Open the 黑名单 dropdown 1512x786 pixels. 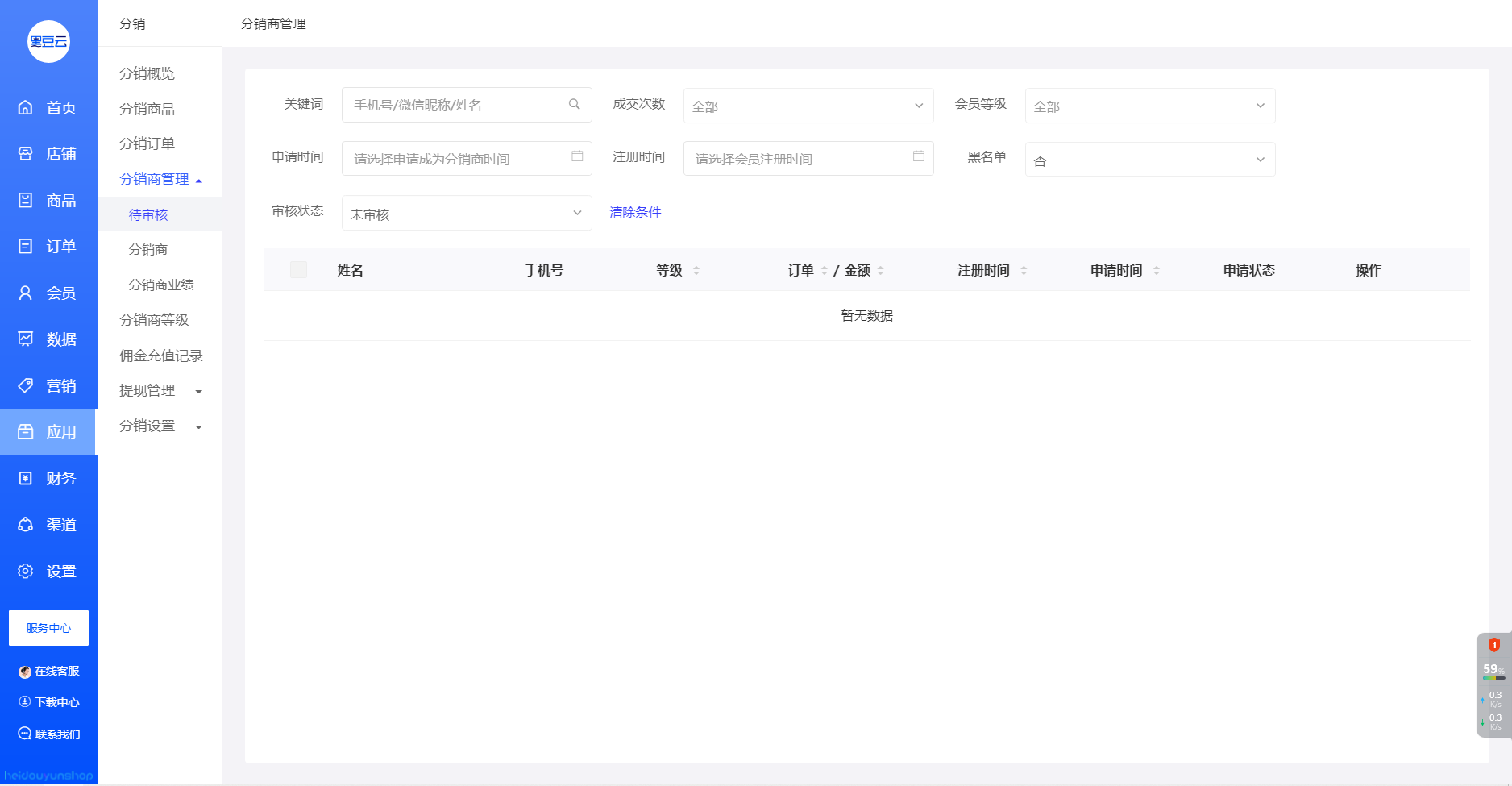coord(1150,160)
